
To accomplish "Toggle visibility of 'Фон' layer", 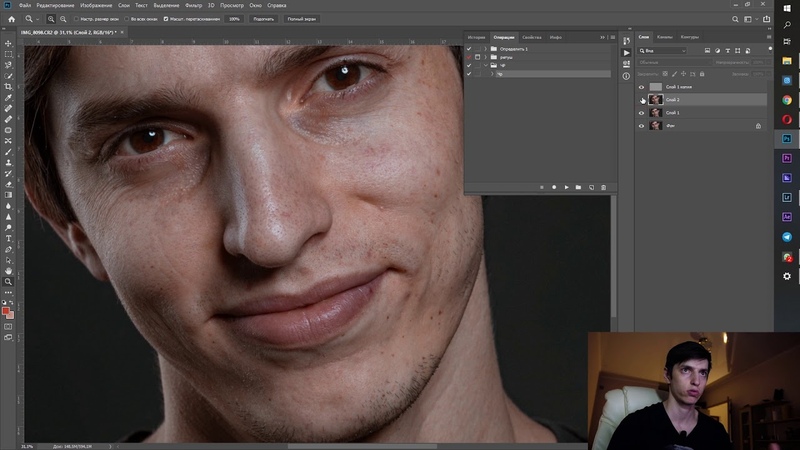I will point(642,126).
